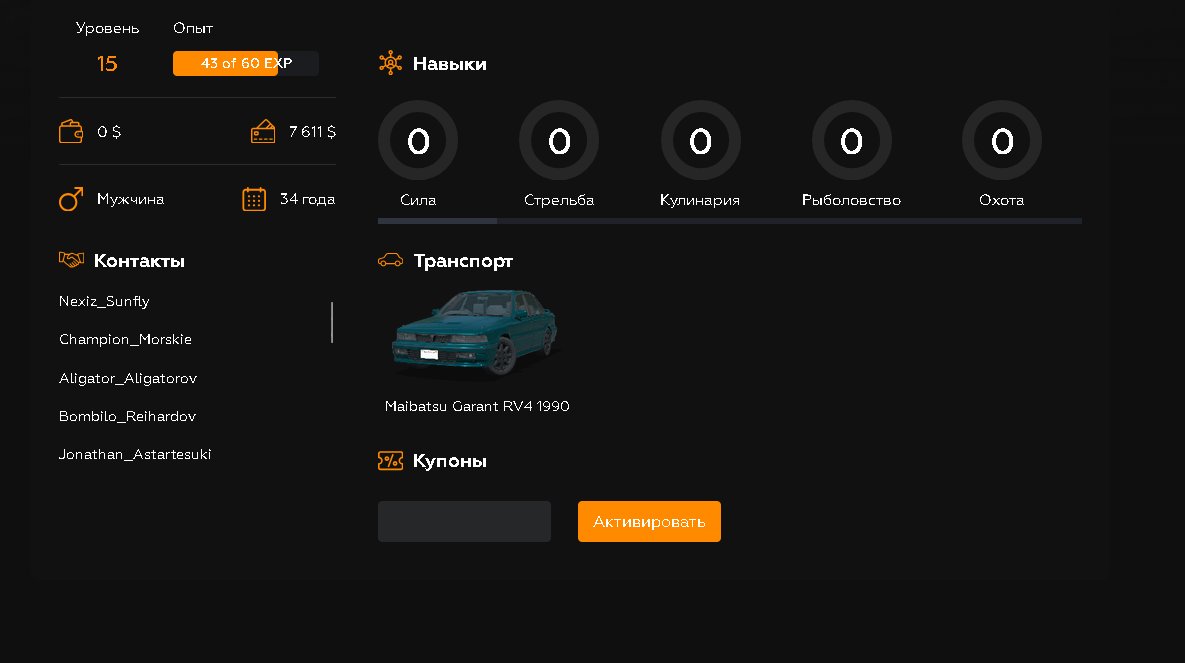The width and height of the screenshot is (1185, 663).
Task: Click the Навыки skills network icon
Action: 390,64
